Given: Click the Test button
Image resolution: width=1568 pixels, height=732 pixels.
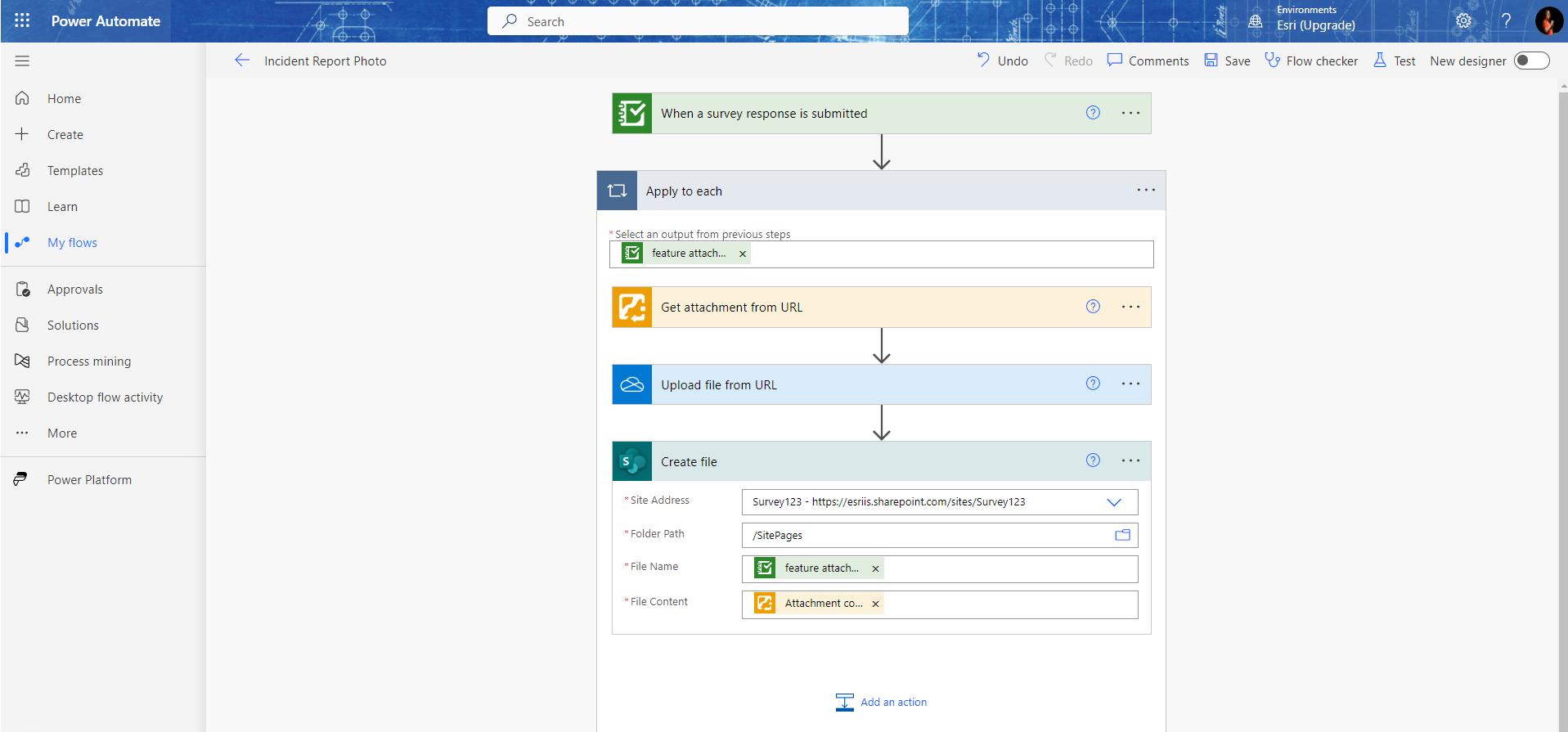Looking at the screenshot, I should 1395,61.
